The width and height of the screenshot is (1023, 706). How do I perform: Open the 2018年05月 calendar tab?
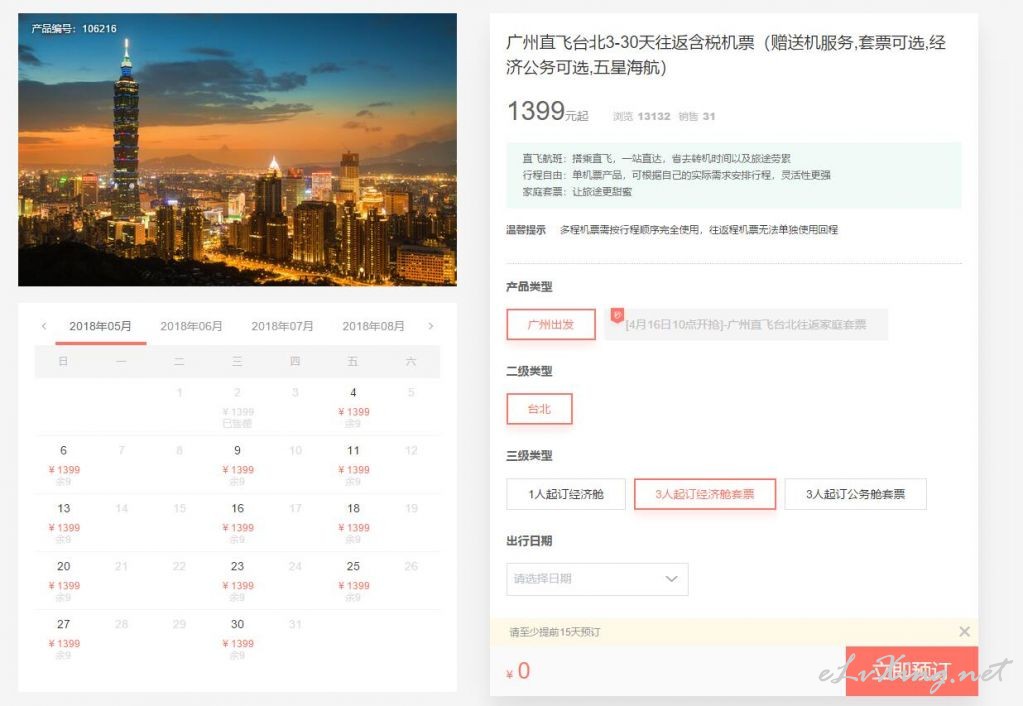(x=100, y=326)
